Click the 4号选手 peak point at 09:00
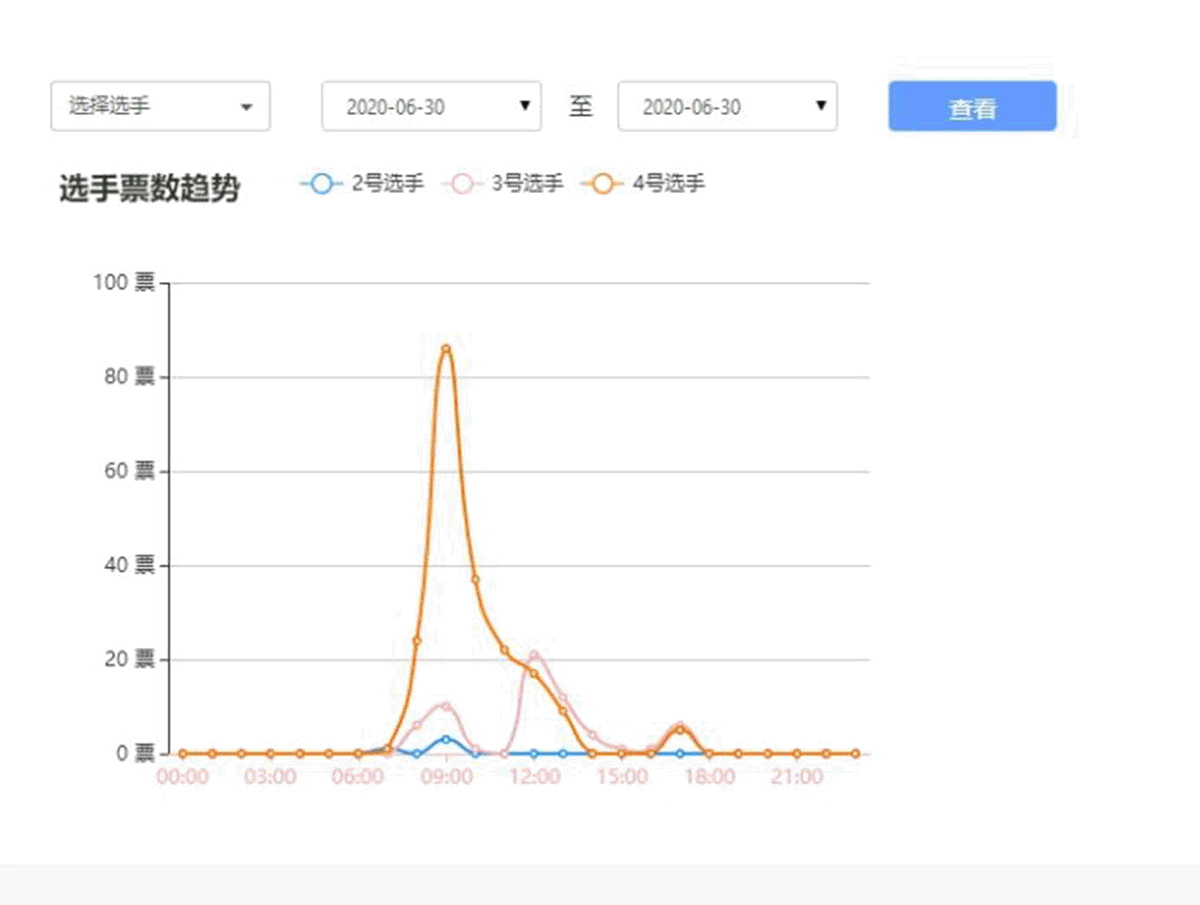Screen dimensions: 1200x905 click(446, 348)
